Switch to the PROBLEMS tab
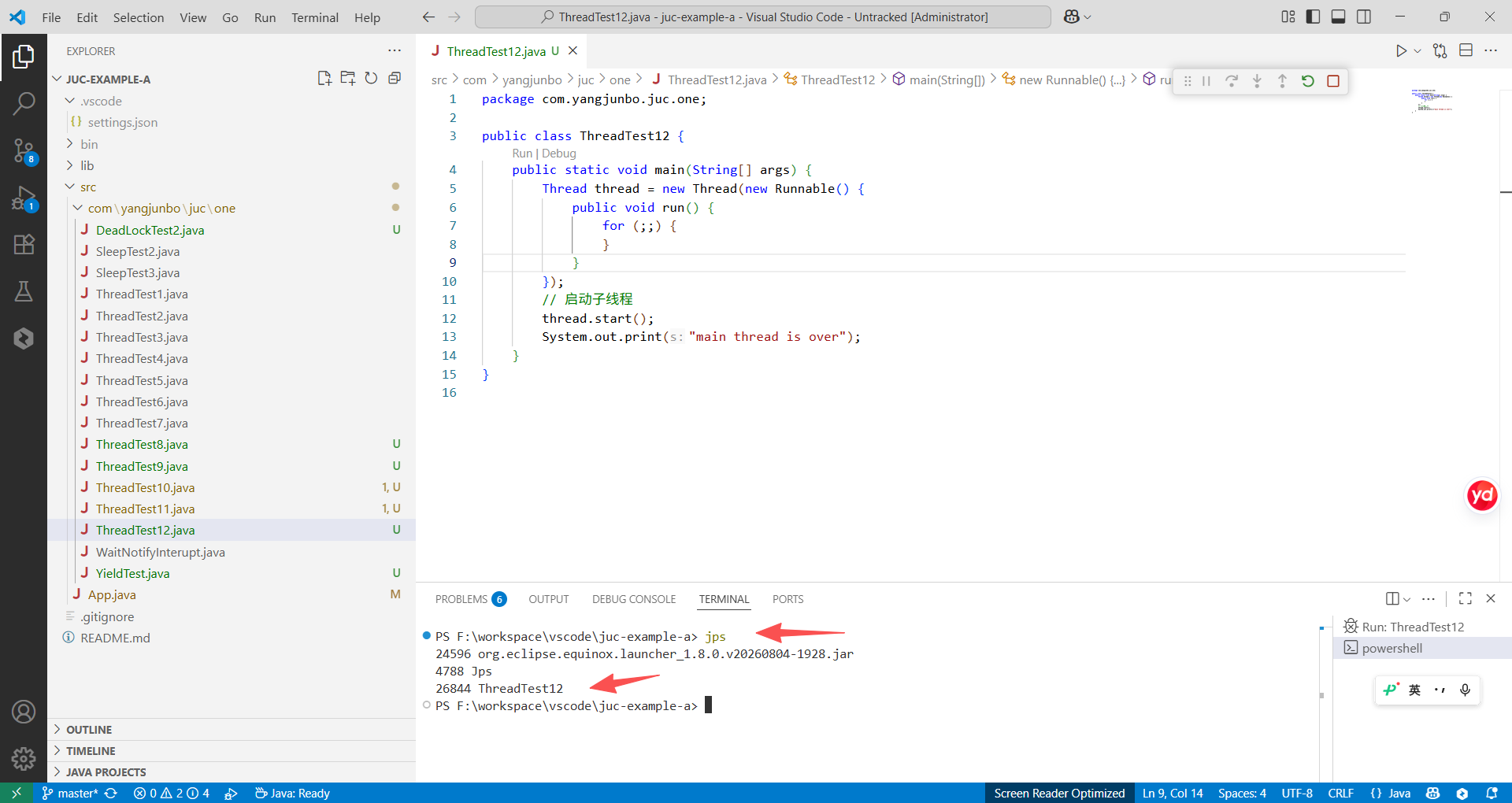This screenshot has height=803, width=1512. click(x=470, y=599)
